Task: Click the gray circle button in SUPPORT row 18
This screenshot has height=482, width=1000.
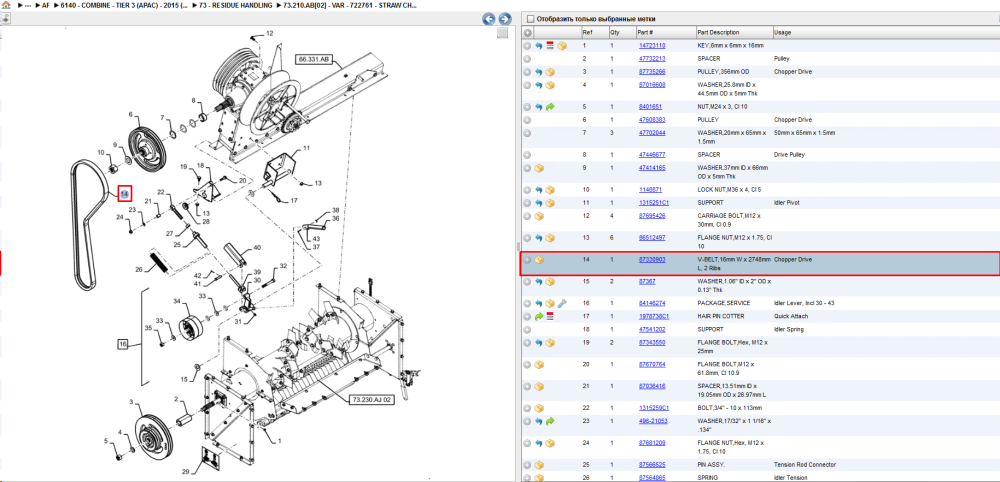Action: [527, 330]
